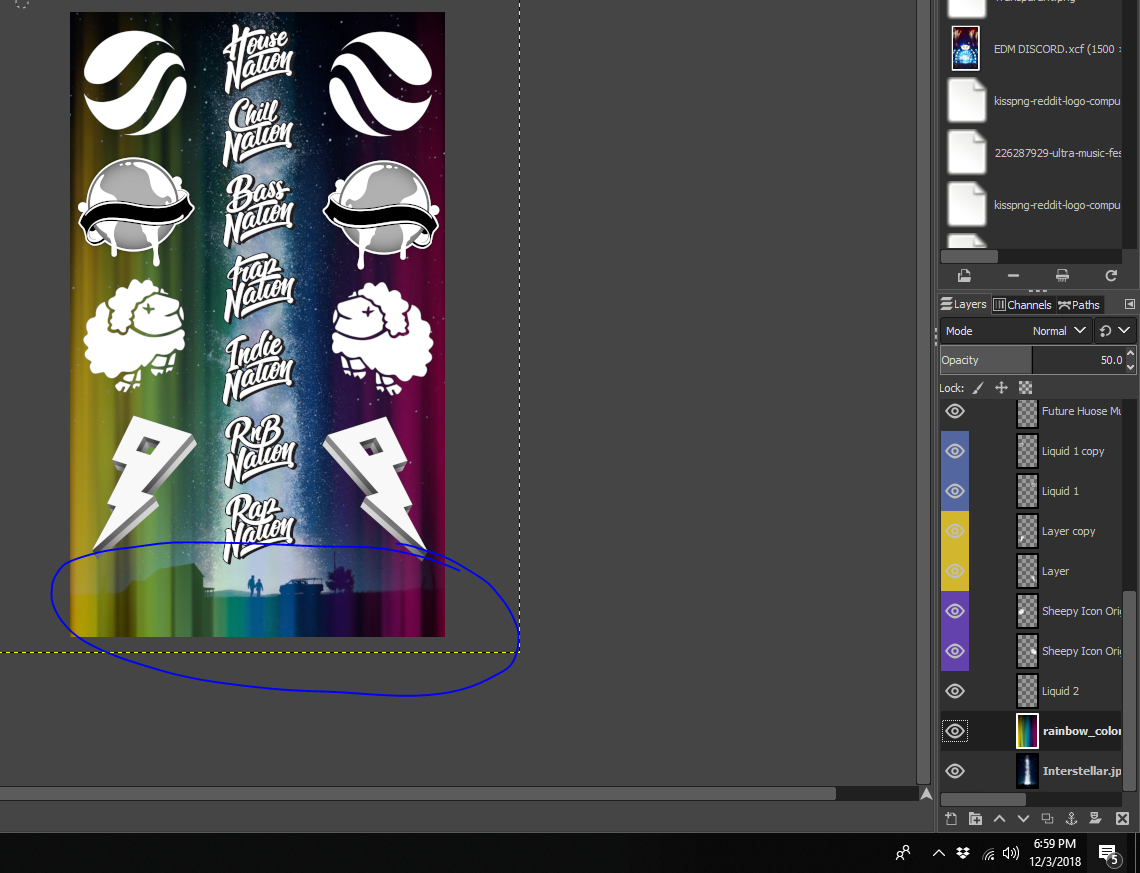Increase layer opacity with the up arrow
Image resolution: width=1140 pixels, height=873 pixels.
point(1130,353)
